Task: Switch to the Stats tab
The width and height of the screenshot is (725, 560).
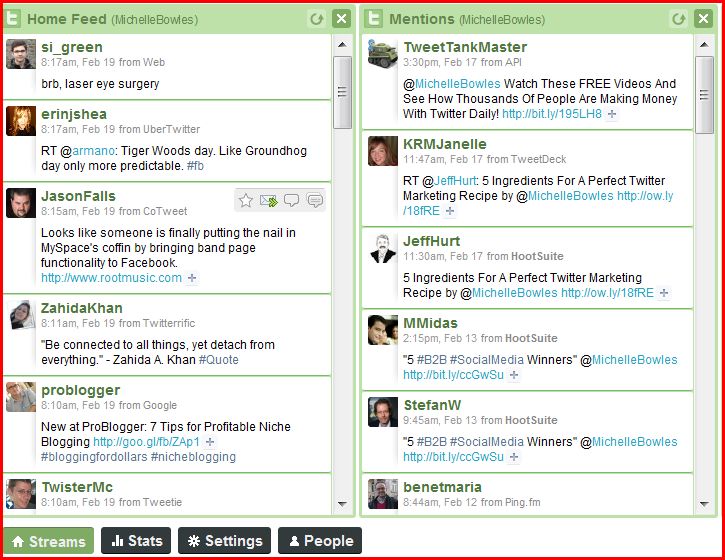Action: [136, 541]
